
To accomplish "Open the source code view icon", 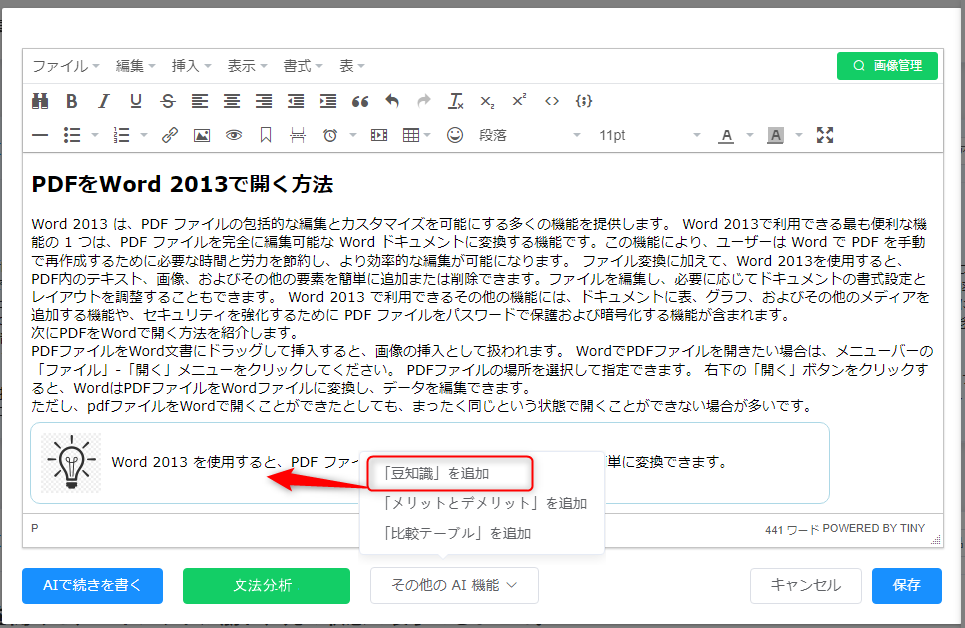I will click(552, 101).
